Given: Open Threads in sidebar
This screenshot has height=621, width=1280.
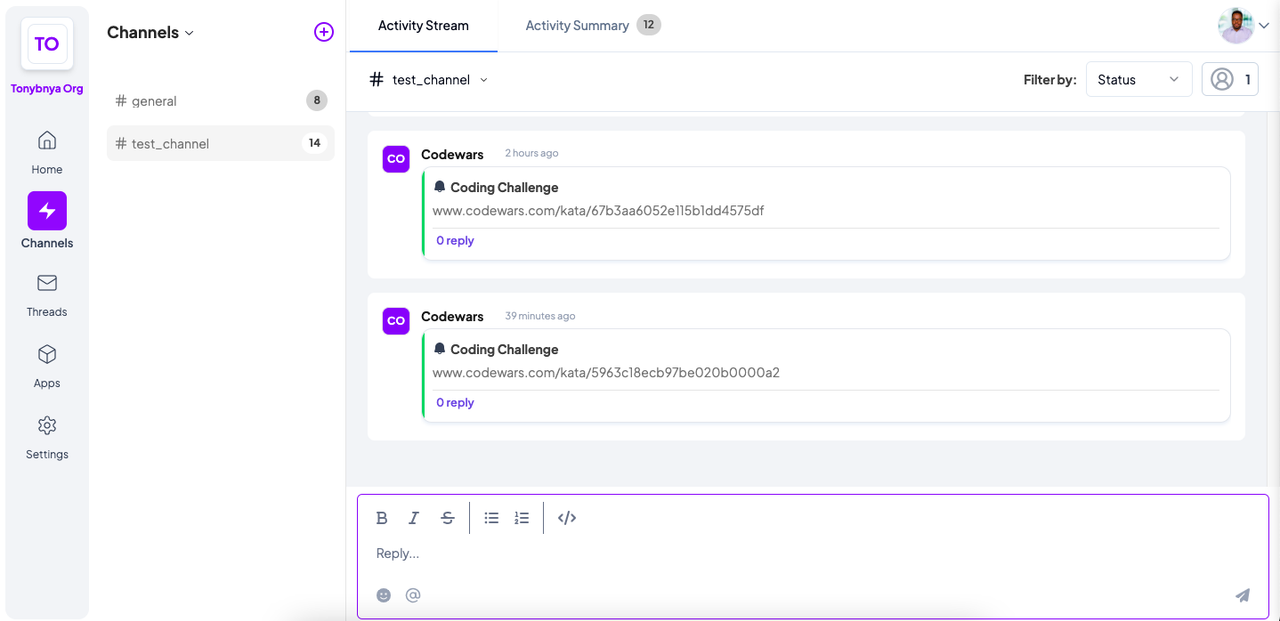Looking at the screenshot, I should pos(47,295).
